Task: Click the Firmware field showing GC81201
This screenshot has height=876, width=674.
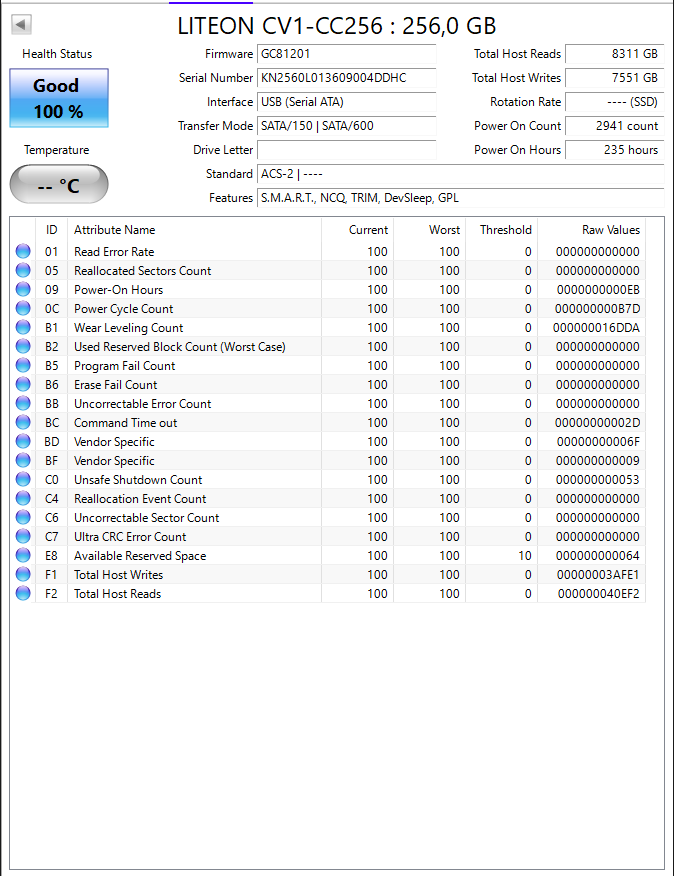Action: [x=347, y=54]
